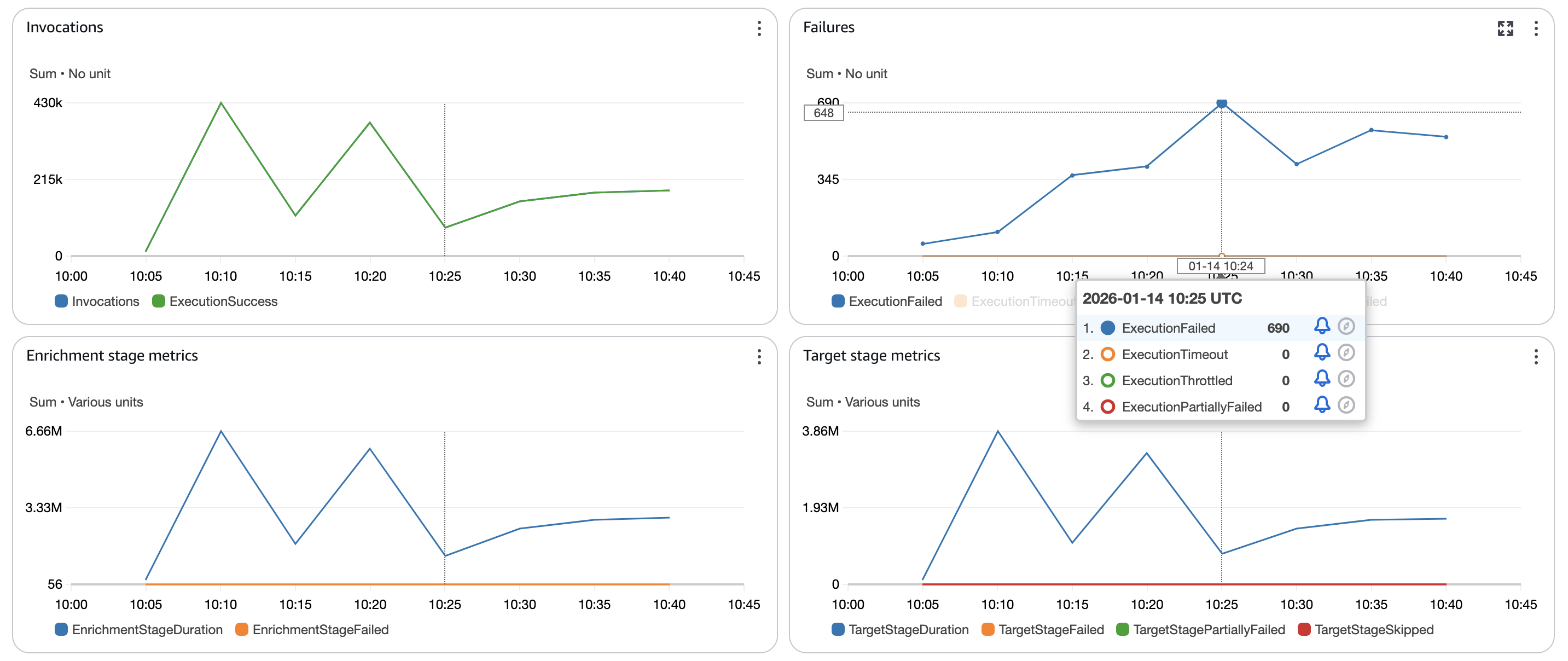Open Target stage metrics actions menu
The image size is (1568, 661).
pyautogui.click(x=1536, y=357)
